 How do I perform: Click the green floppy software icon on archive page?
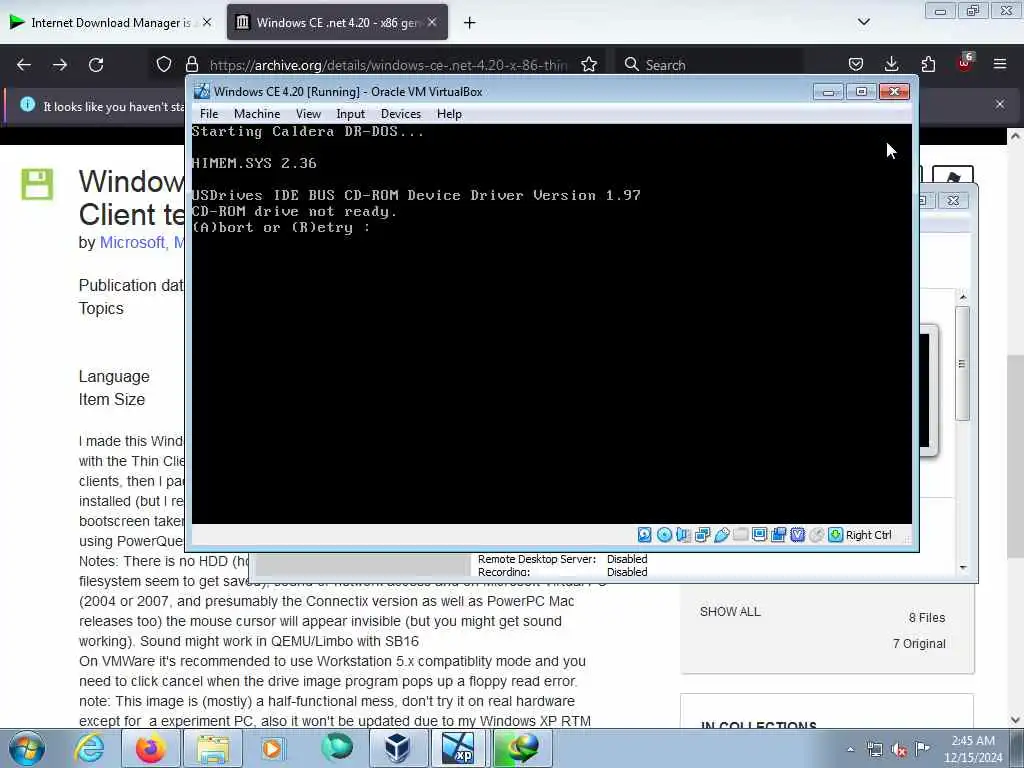[x=37, y=184]
